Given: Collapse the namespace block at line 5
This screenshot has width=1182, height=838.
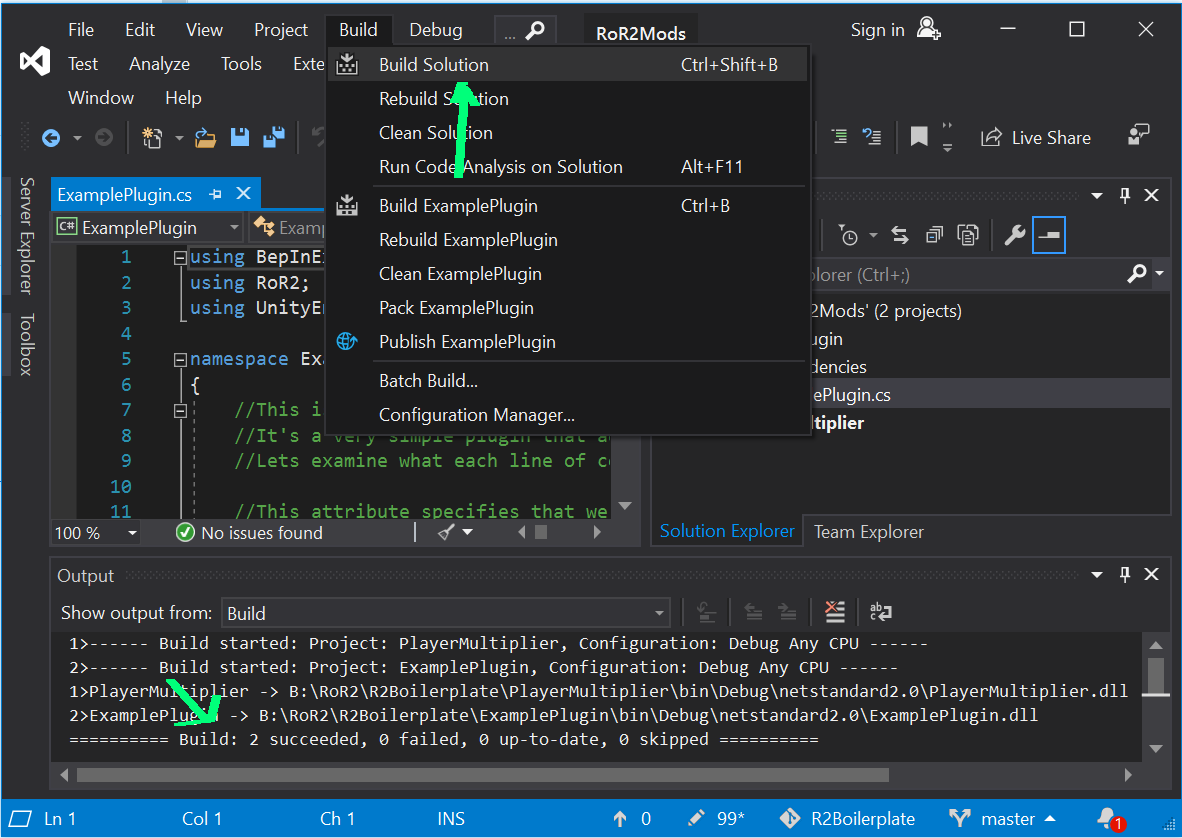Looking at the screenshot, I should click(x=179, y=359).
